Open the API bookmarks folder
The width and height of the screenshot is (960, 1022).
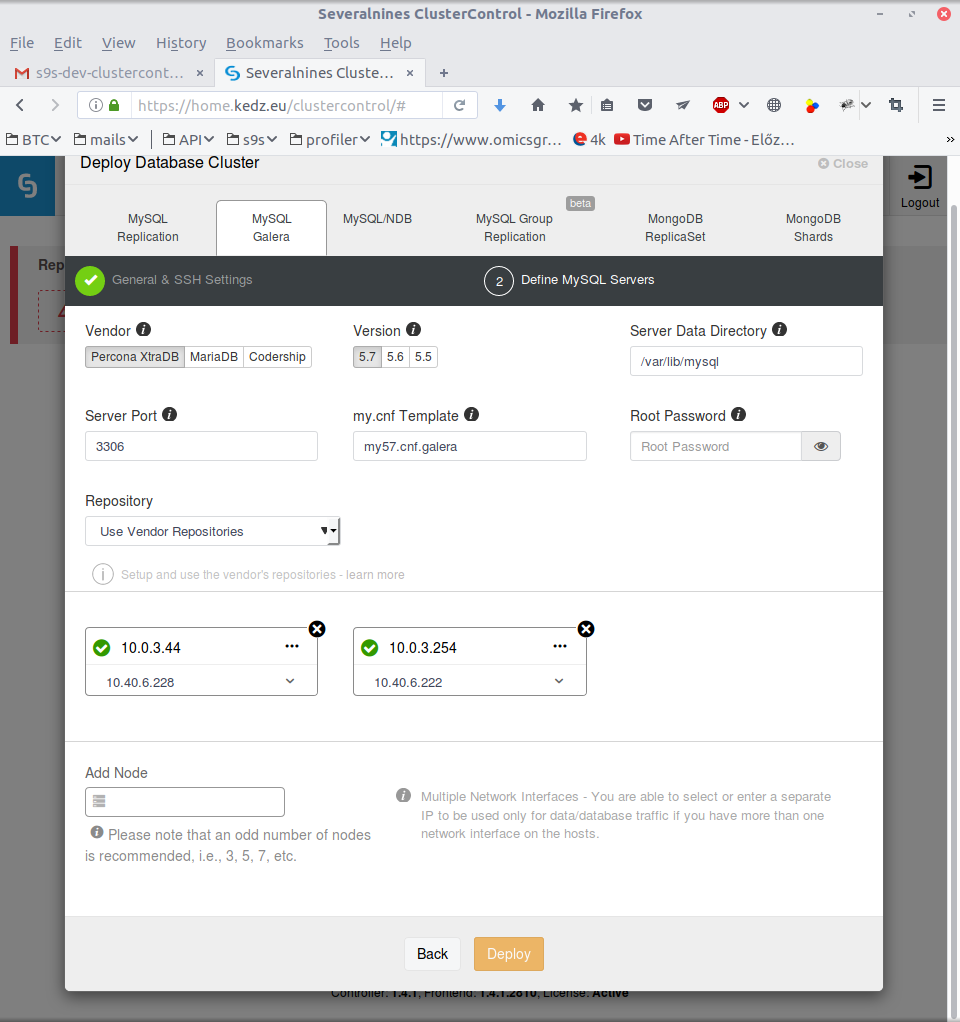188,139
